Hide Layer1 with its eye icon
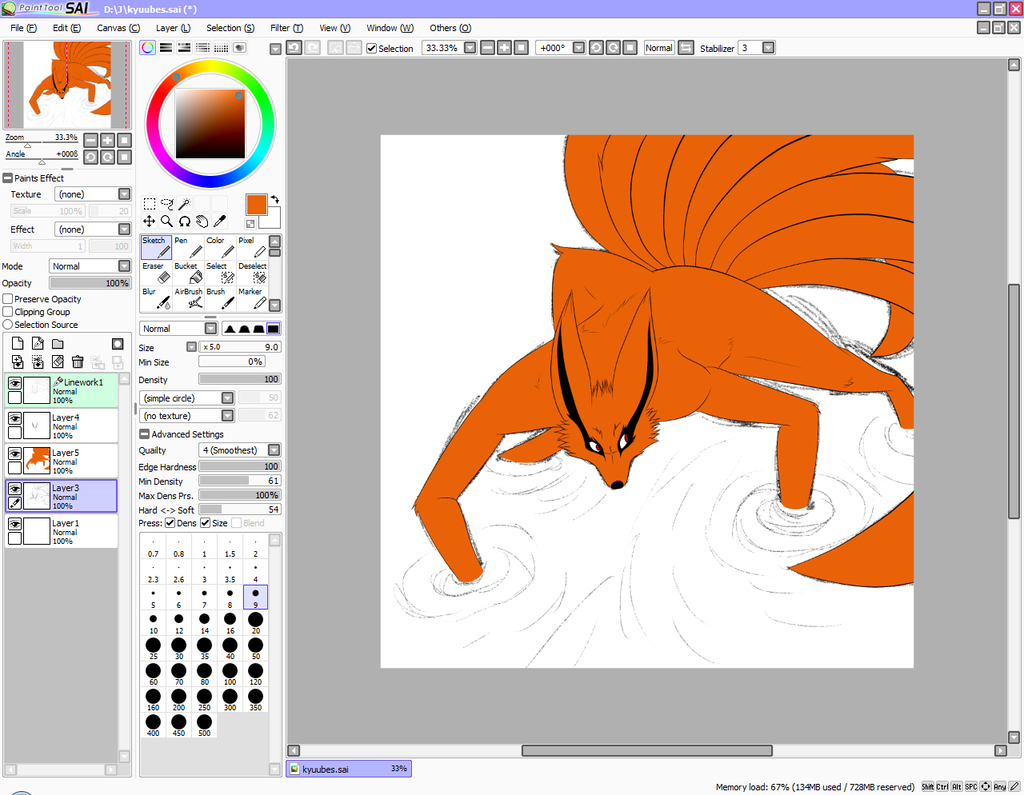1024x795 pixels. click(14, 524)
